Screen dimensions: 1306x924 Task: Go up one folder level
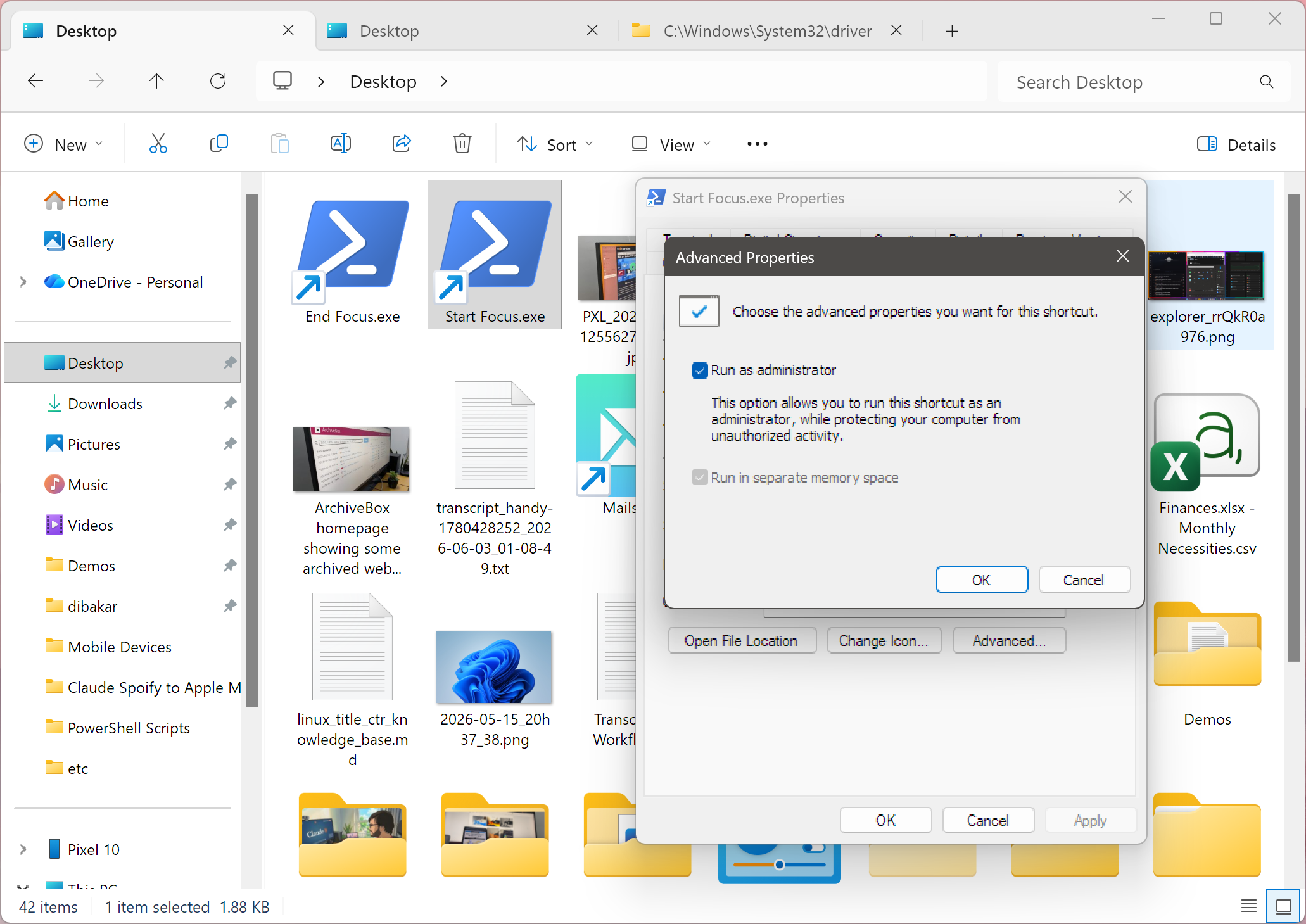tap(156, 81)
